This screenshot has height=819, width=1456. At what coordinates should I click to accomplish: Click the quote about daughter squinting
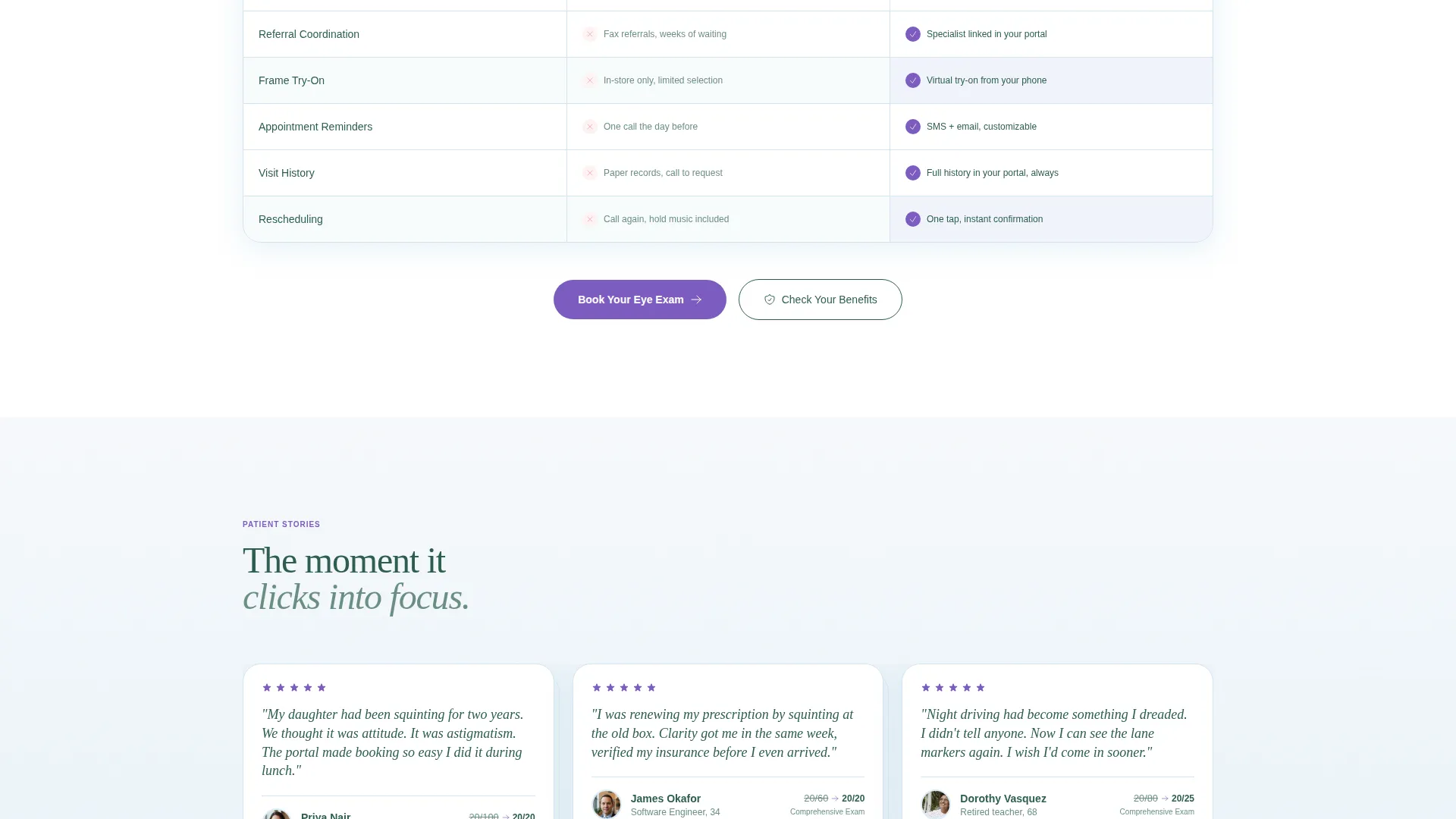tap(393, 742)
